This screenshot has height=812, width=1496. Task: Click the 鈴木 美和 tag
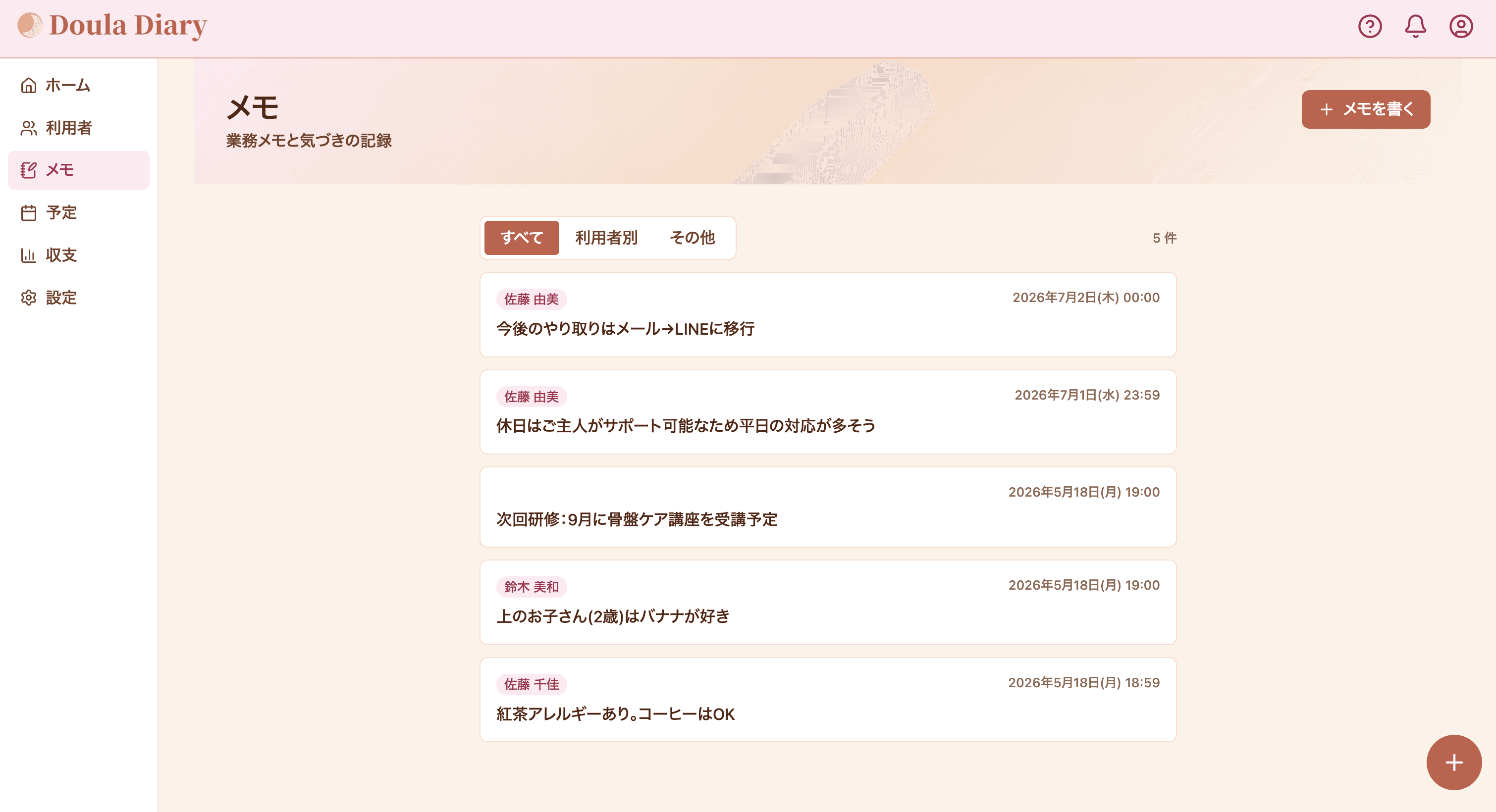coord(532,587)
